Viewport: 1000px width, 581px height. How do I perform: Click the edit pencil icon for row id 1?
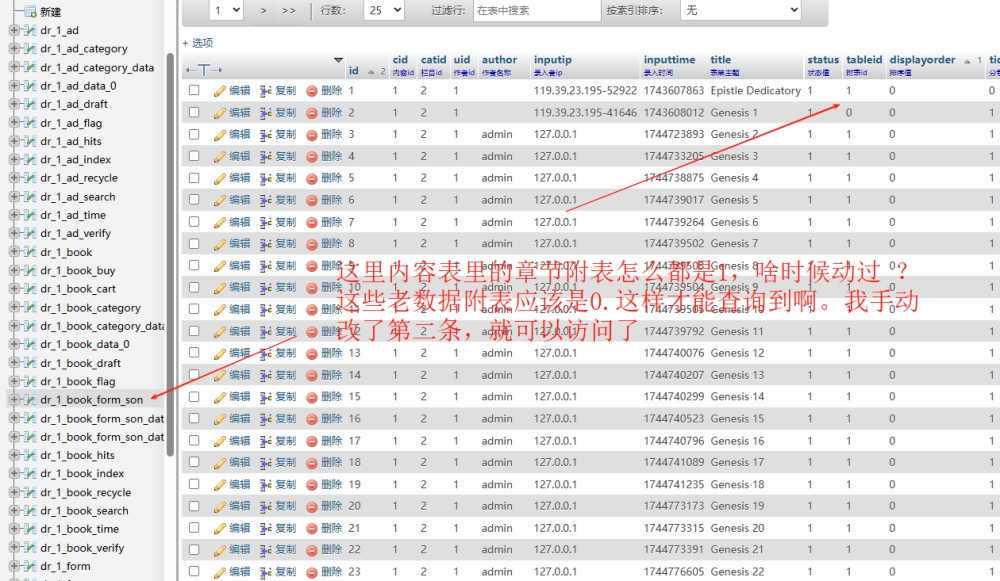coord(220,91)
